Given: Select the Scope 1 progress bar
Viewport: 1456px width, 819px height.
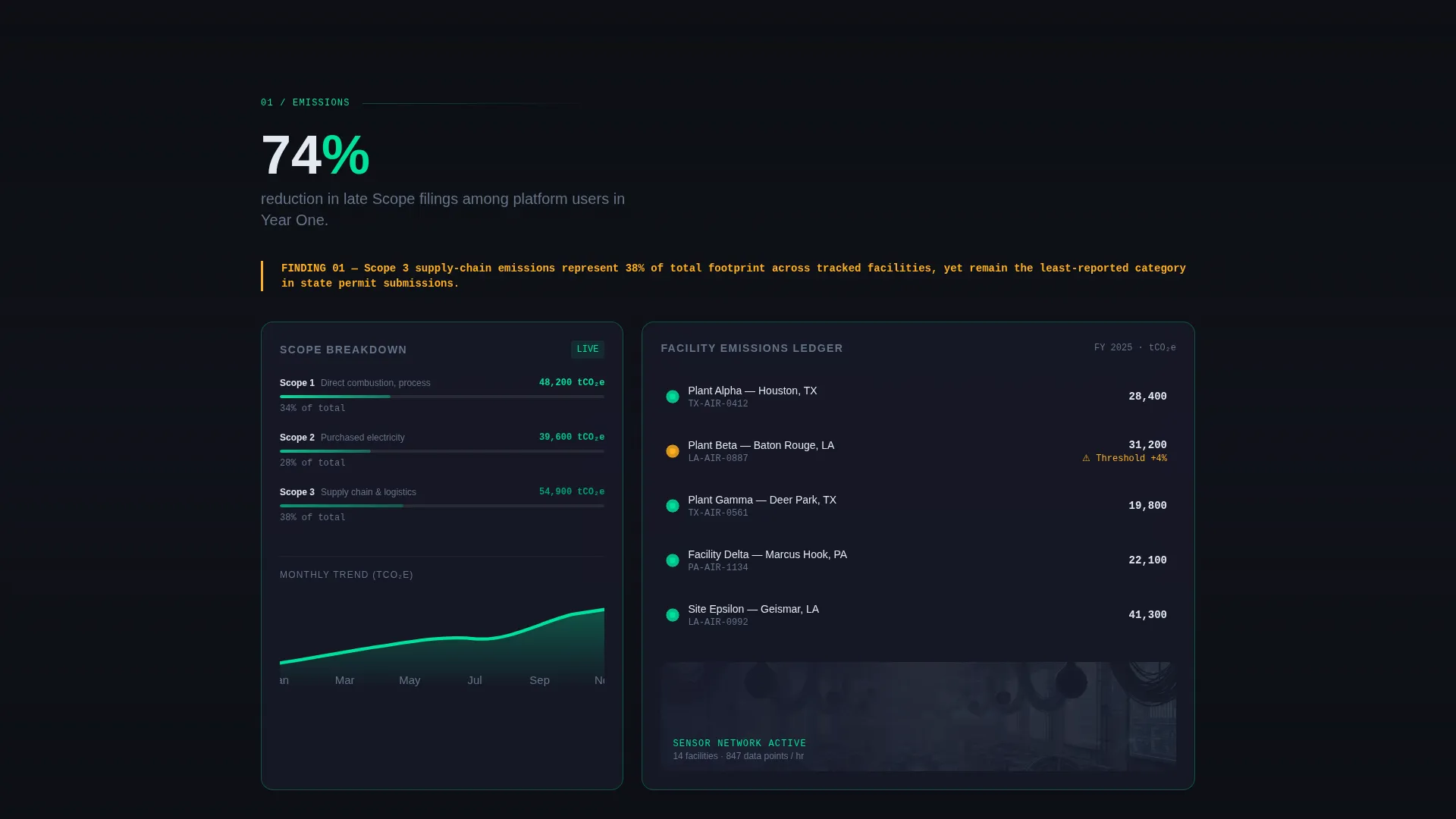Looking at the screenshot, I should tap(442, 397).
